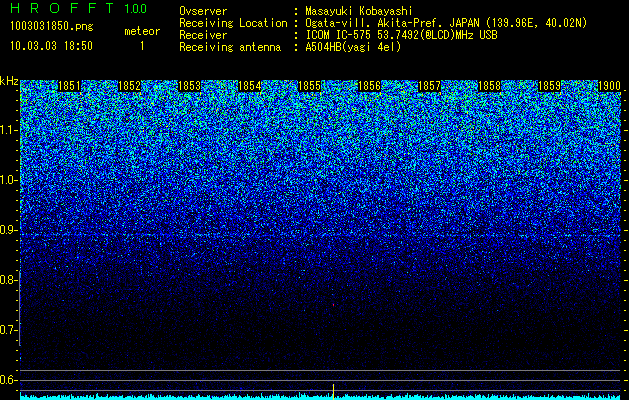Click the Receiving antenna field label
Viewport: 629px width, 400px height.
[230, 47]
